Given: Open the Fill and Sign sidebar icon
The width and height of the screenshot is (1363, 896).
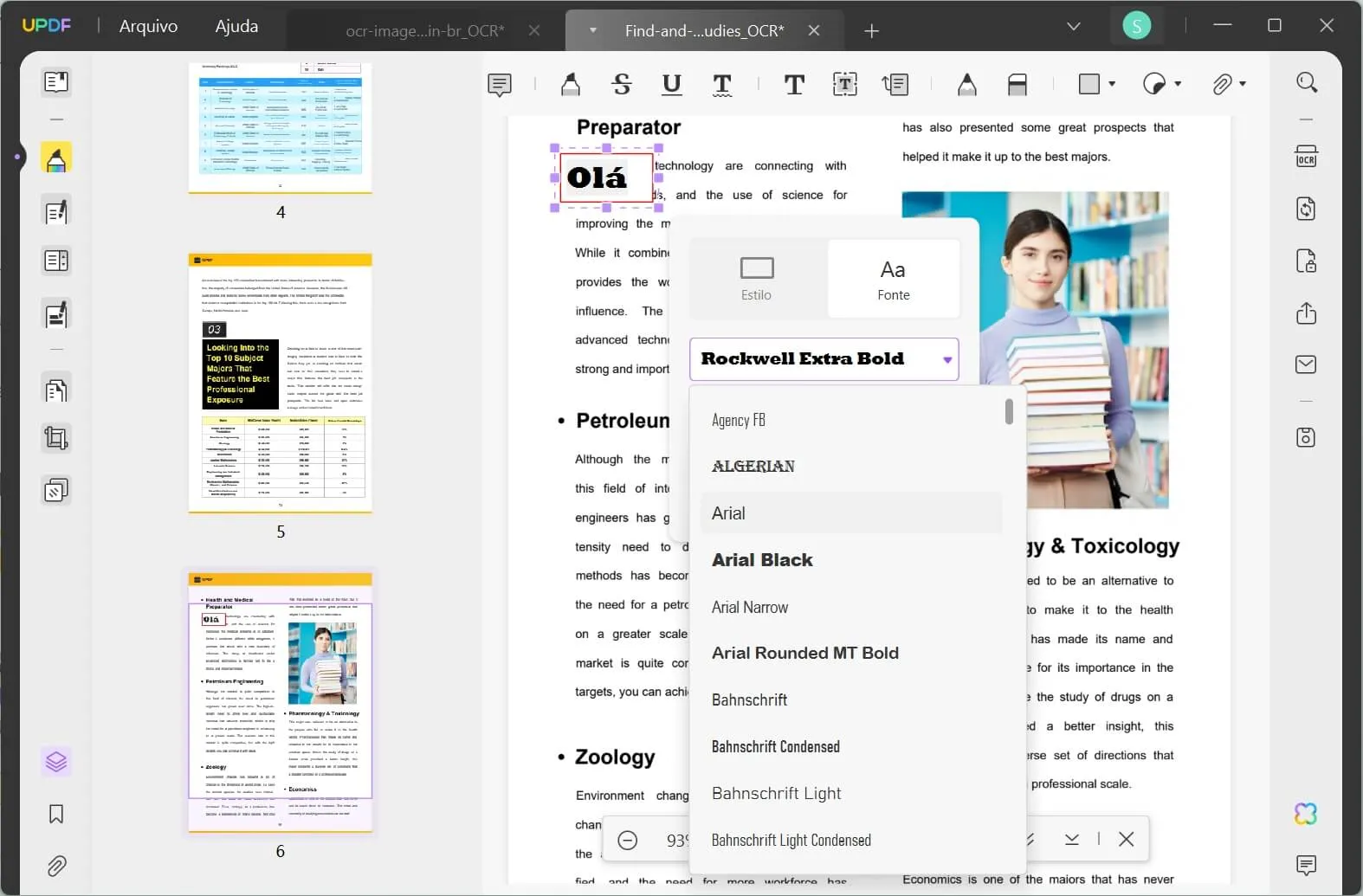Looking at the screenshot, I should [x=56, y=313].
